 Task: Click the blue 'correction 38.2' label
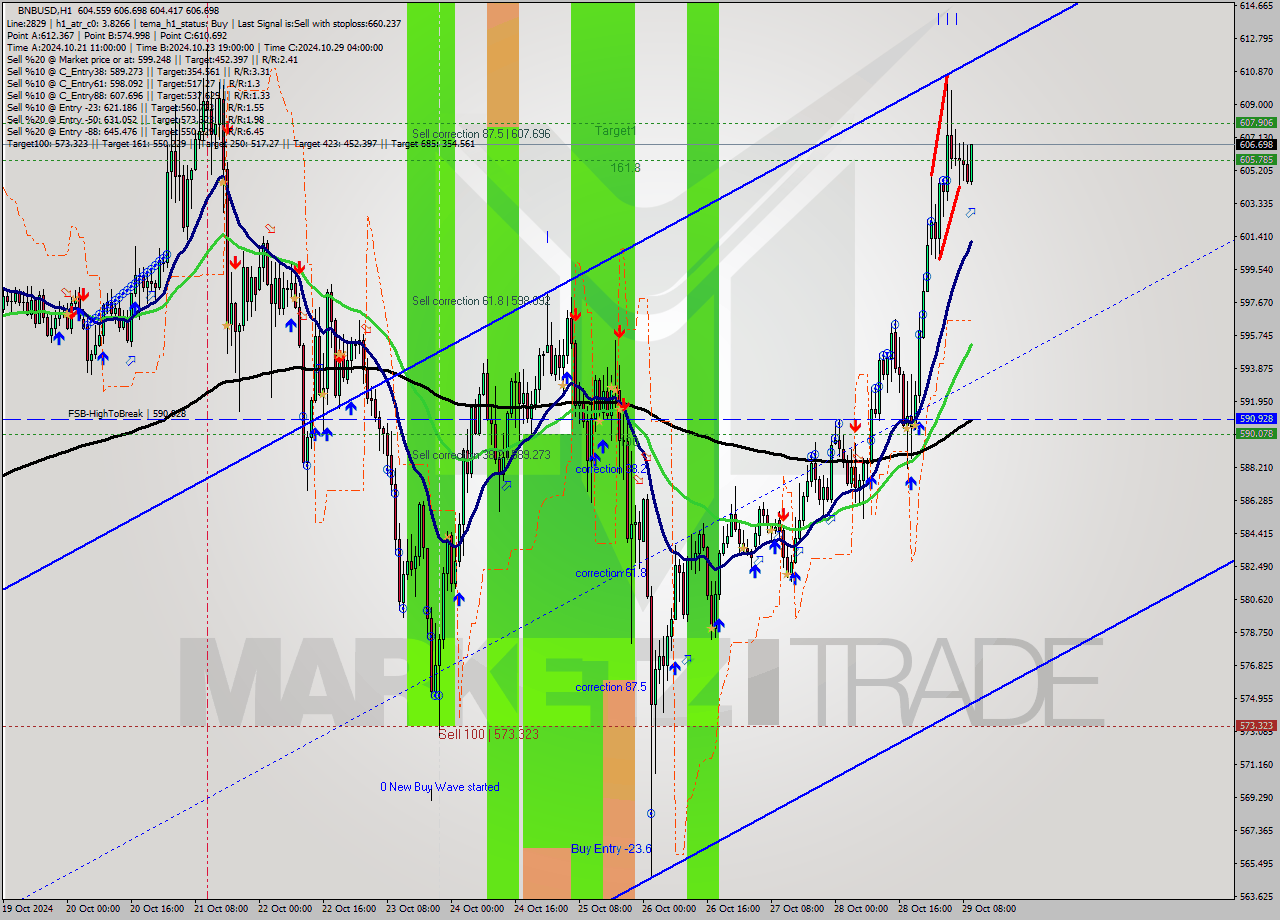(611, 468)
